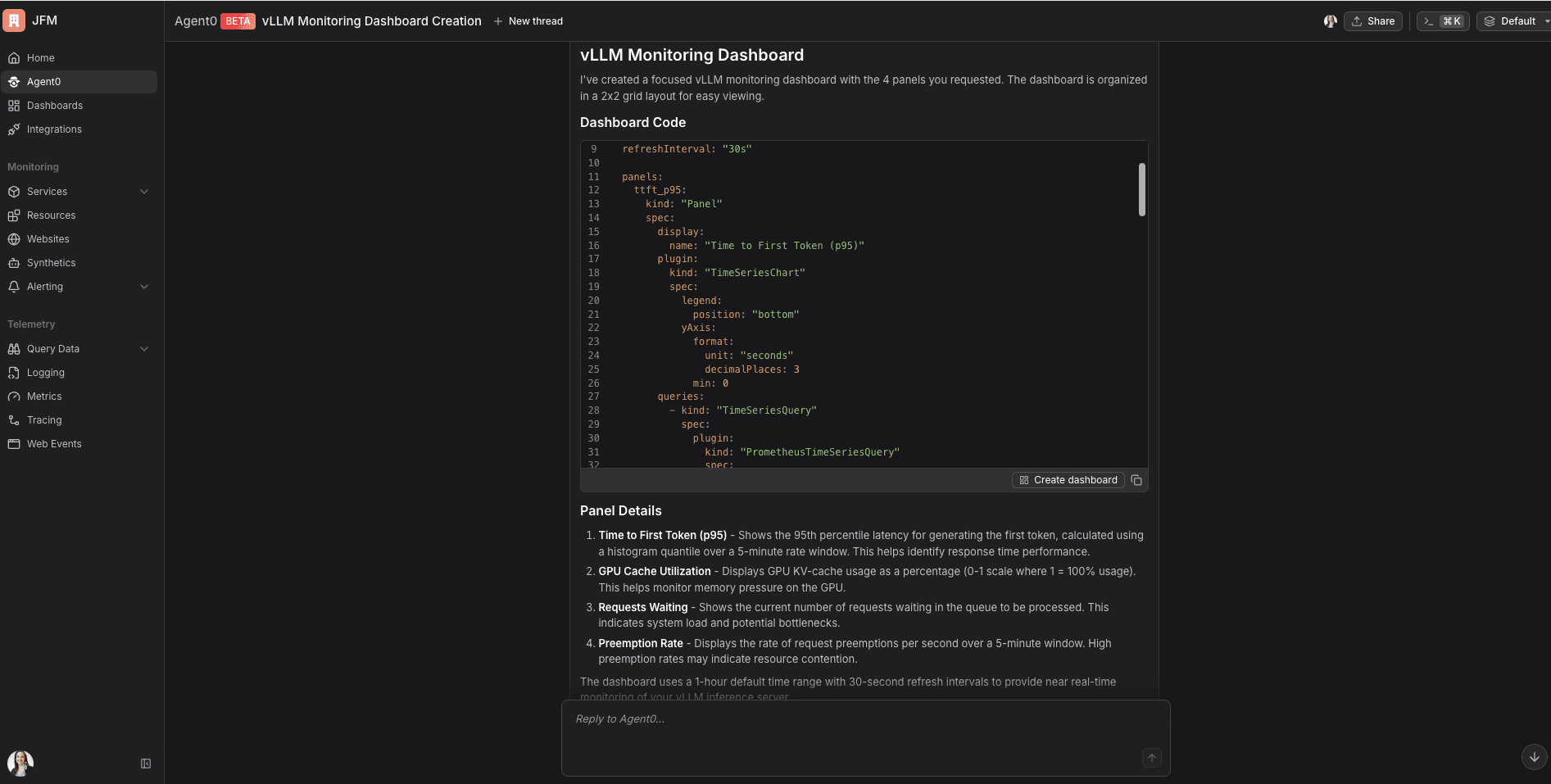Screen dimensions: 1551x784
Task: Click the jump-to-bottom arrow button
Action: tap(1535, 757)
